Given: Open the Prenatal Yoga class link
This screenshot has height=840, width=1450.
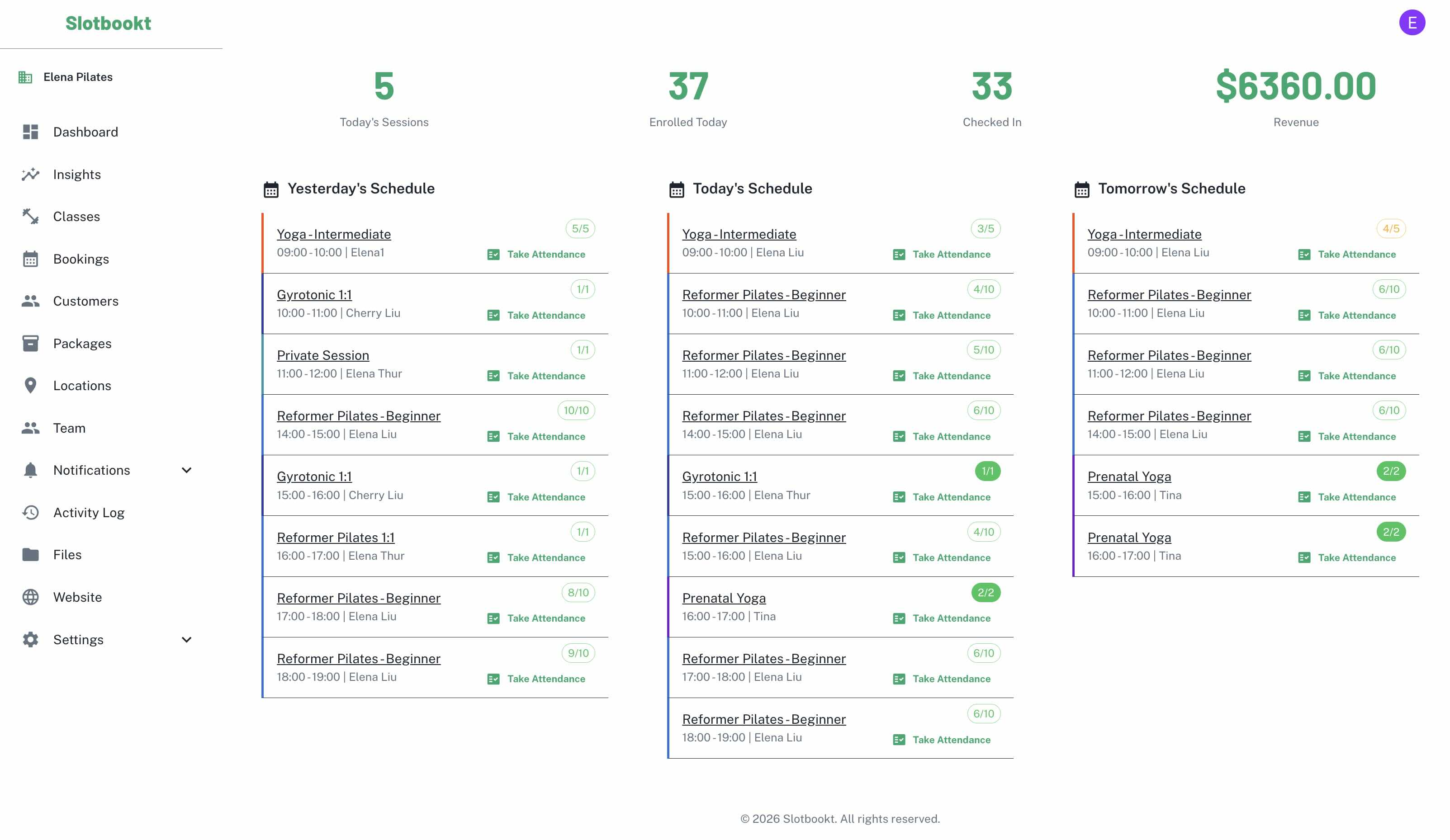Looking at the screenshot, I should point(724,599).
